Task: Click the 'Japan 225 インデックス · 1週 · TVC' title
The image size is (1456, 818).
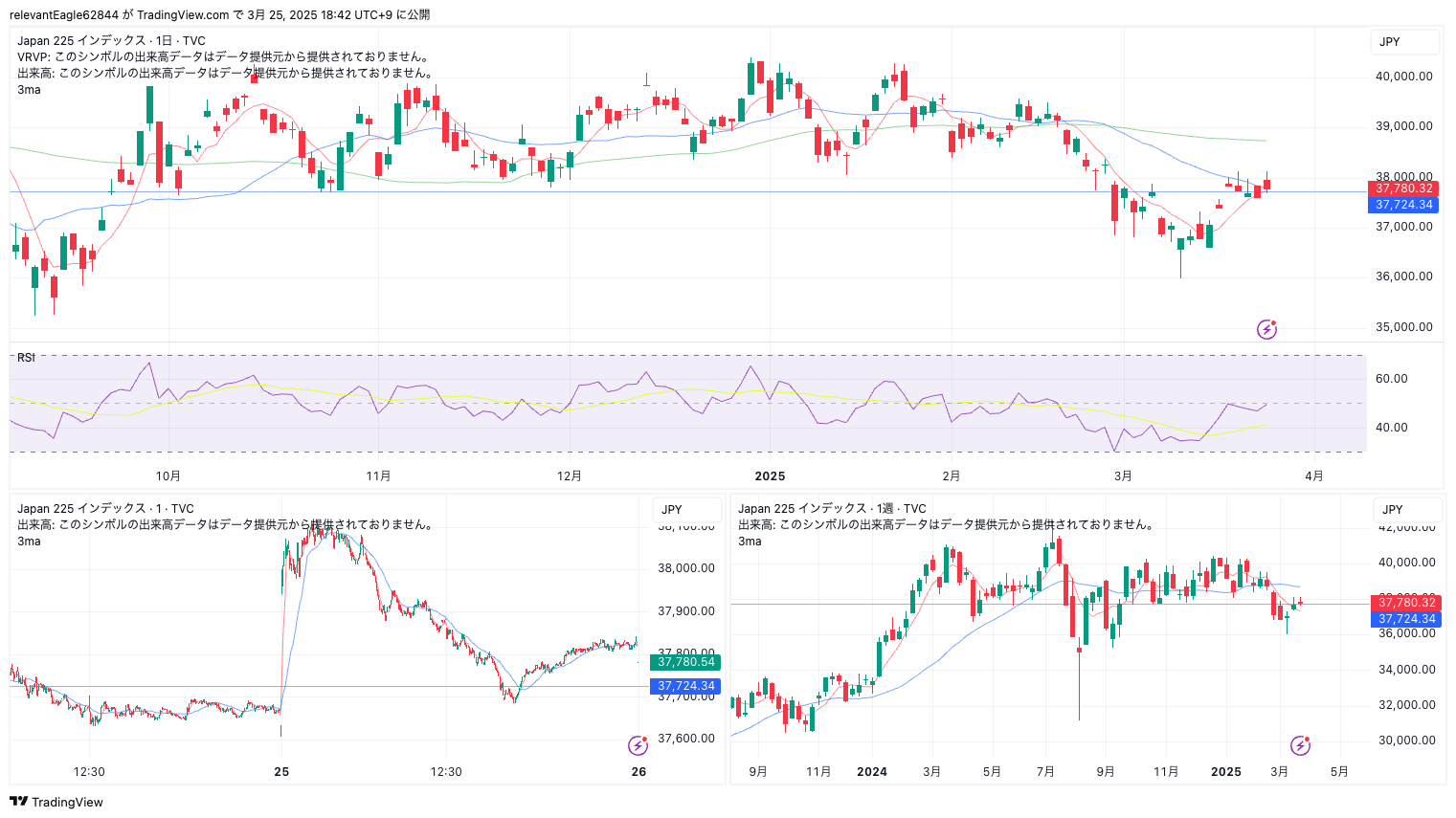Action: 832,509
